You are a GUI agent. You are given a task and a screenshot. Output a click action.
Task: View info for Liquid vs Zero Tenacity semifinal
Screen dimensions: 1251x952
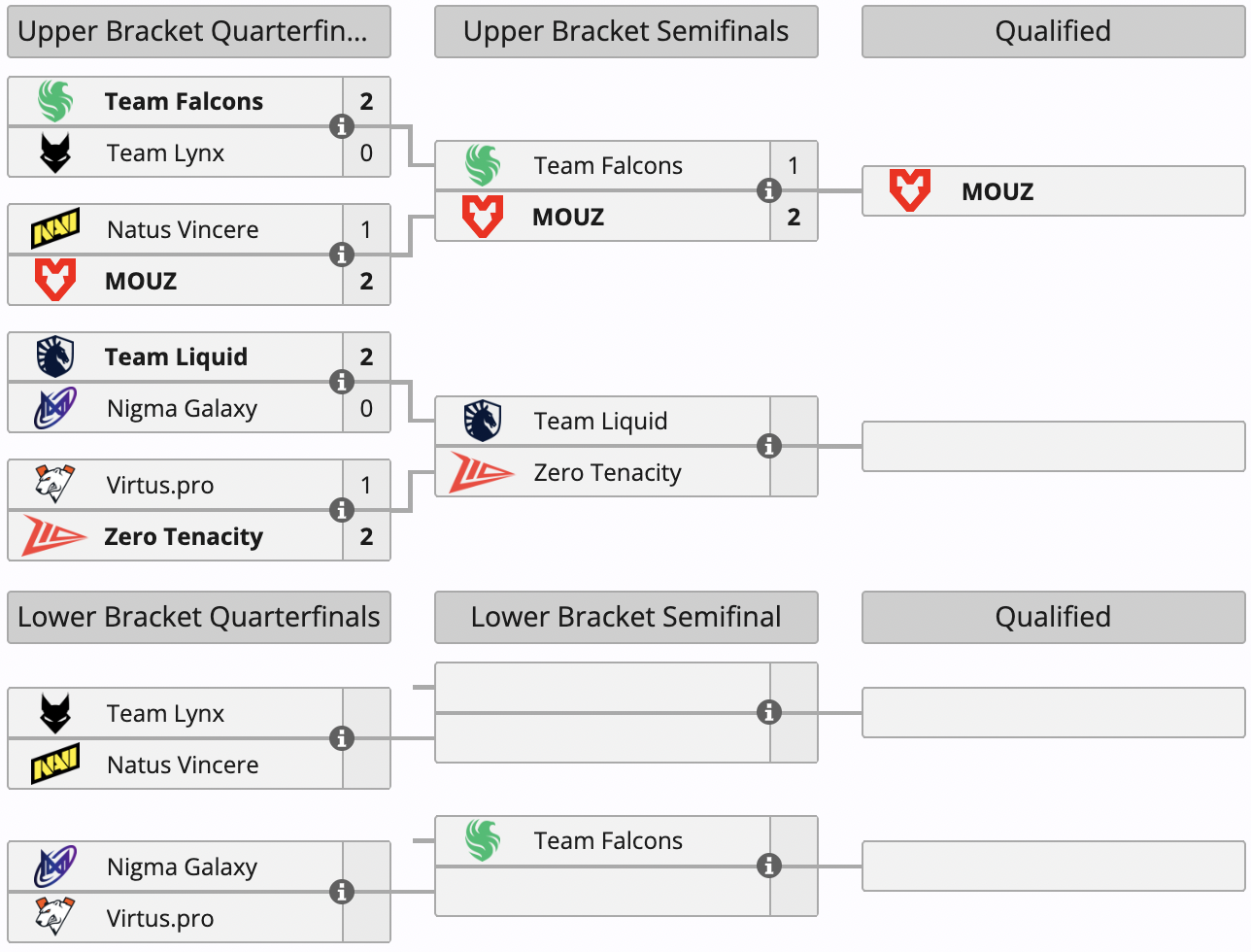coord(769,446)
